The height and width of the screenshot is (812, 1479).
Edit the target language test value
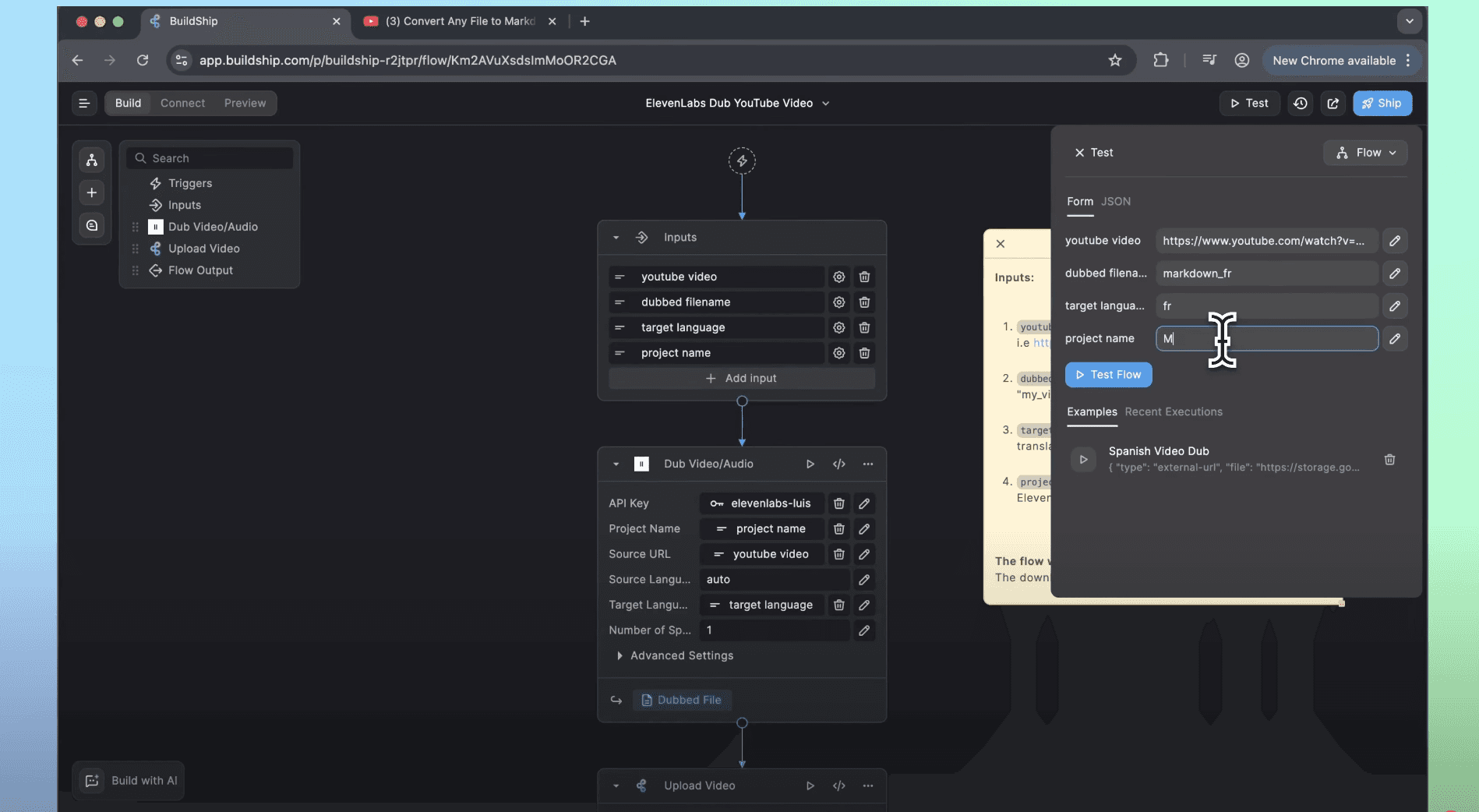pos(1395,306)
